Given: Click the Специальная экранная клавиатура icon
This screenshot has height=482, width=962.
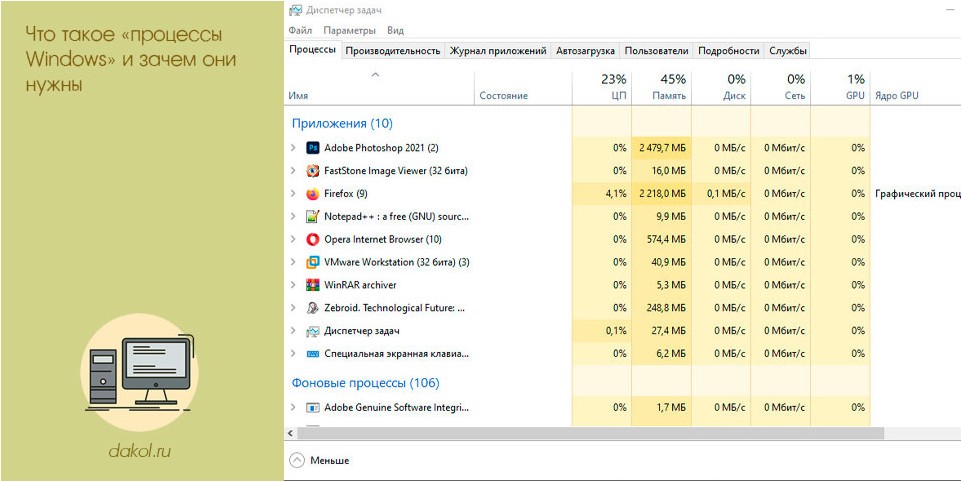Looking at the screenshot, I should 313,354.
